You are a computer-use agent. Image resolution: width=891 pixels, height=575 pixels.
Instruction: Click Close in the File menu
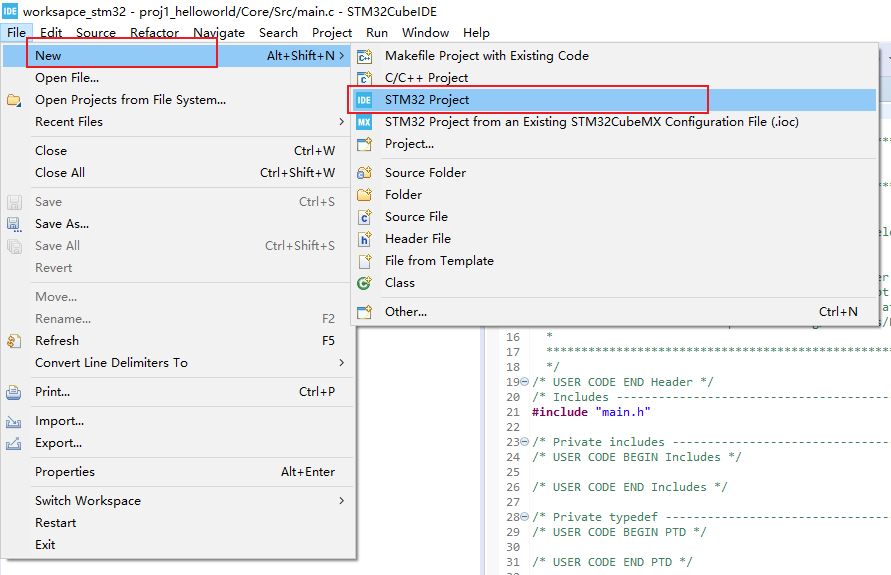click(x=176, y=151)
